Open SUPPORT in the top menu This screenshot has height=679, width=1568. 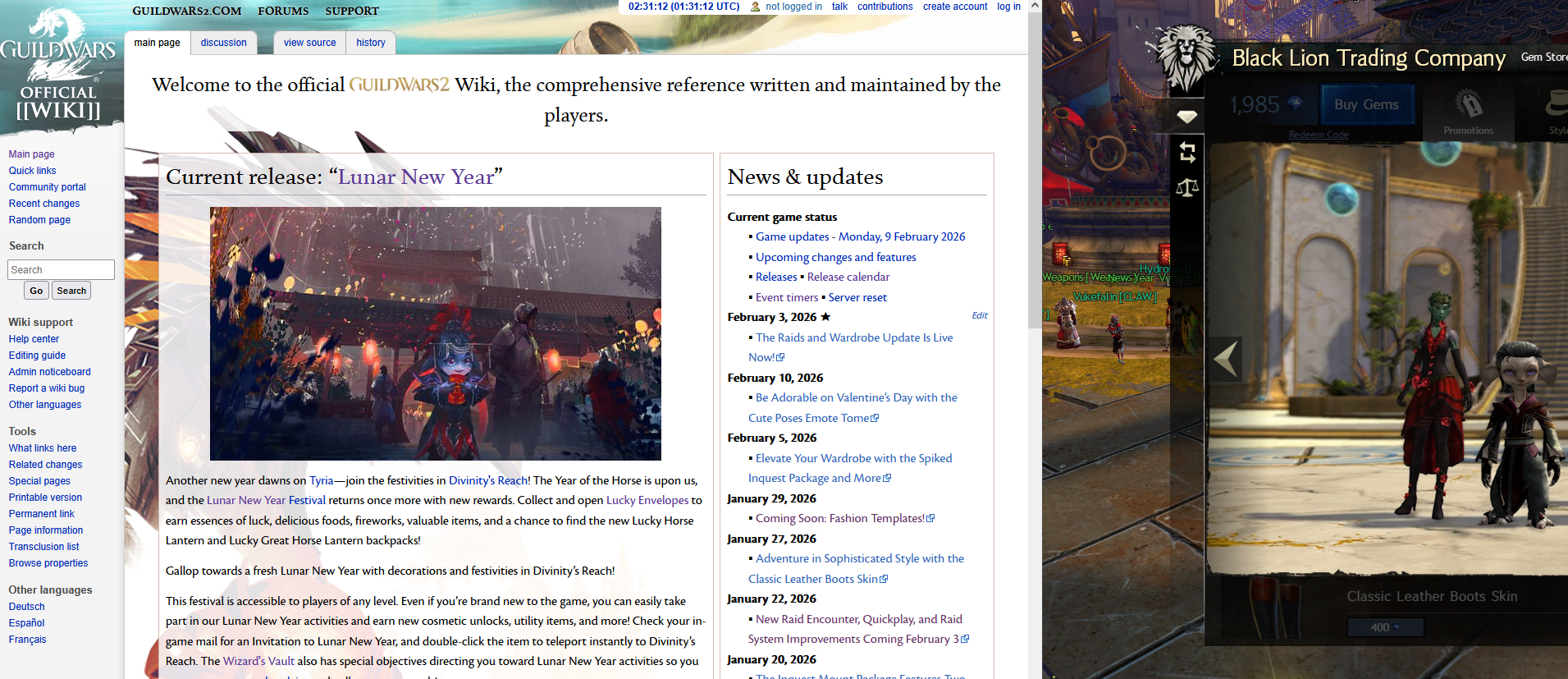coord(352,11)
